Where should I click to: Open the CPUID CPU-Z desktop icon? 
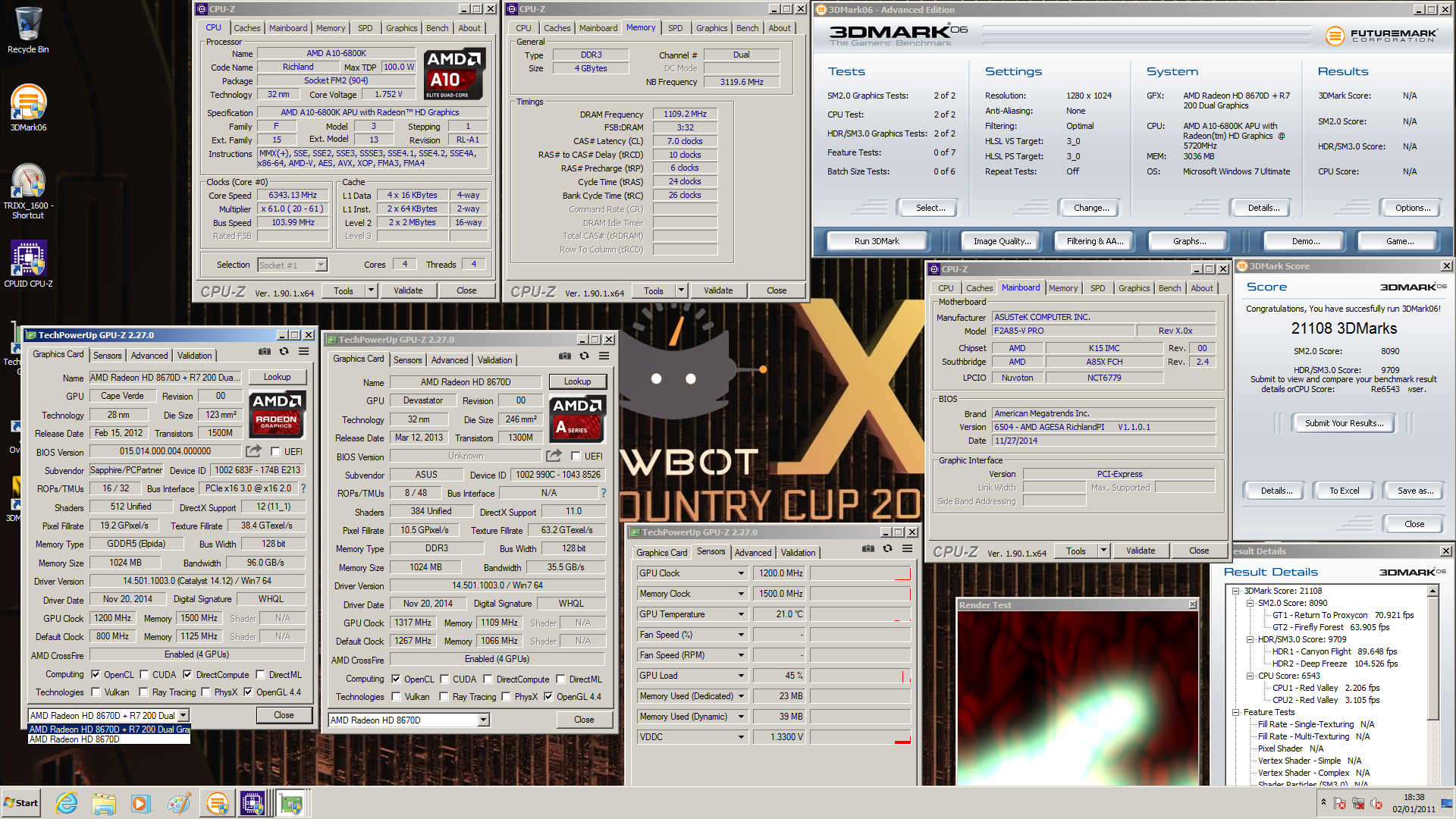(28, 264)
